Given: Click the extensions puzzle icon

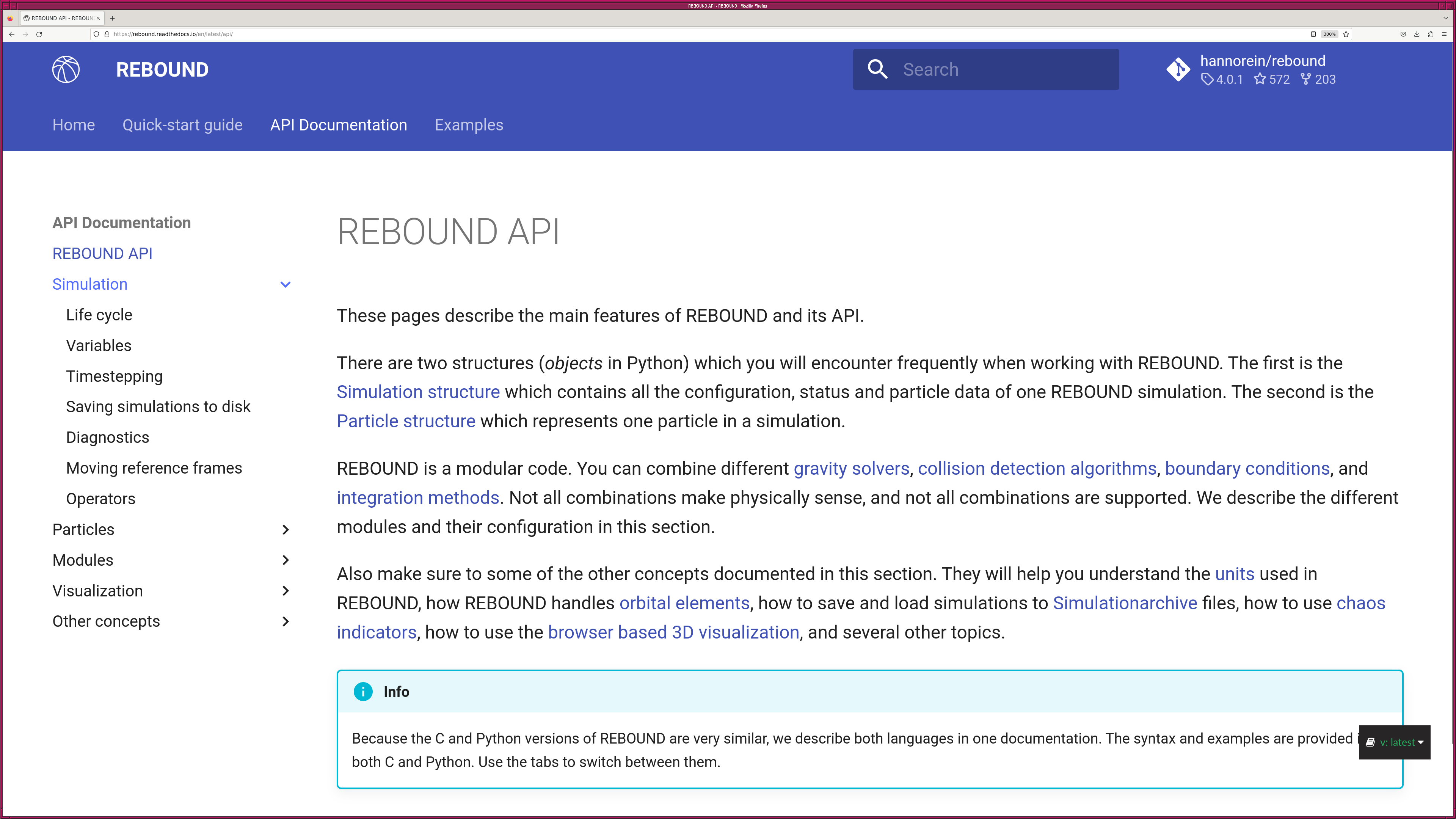Looking at the screenshot, I should [1430, 35].
